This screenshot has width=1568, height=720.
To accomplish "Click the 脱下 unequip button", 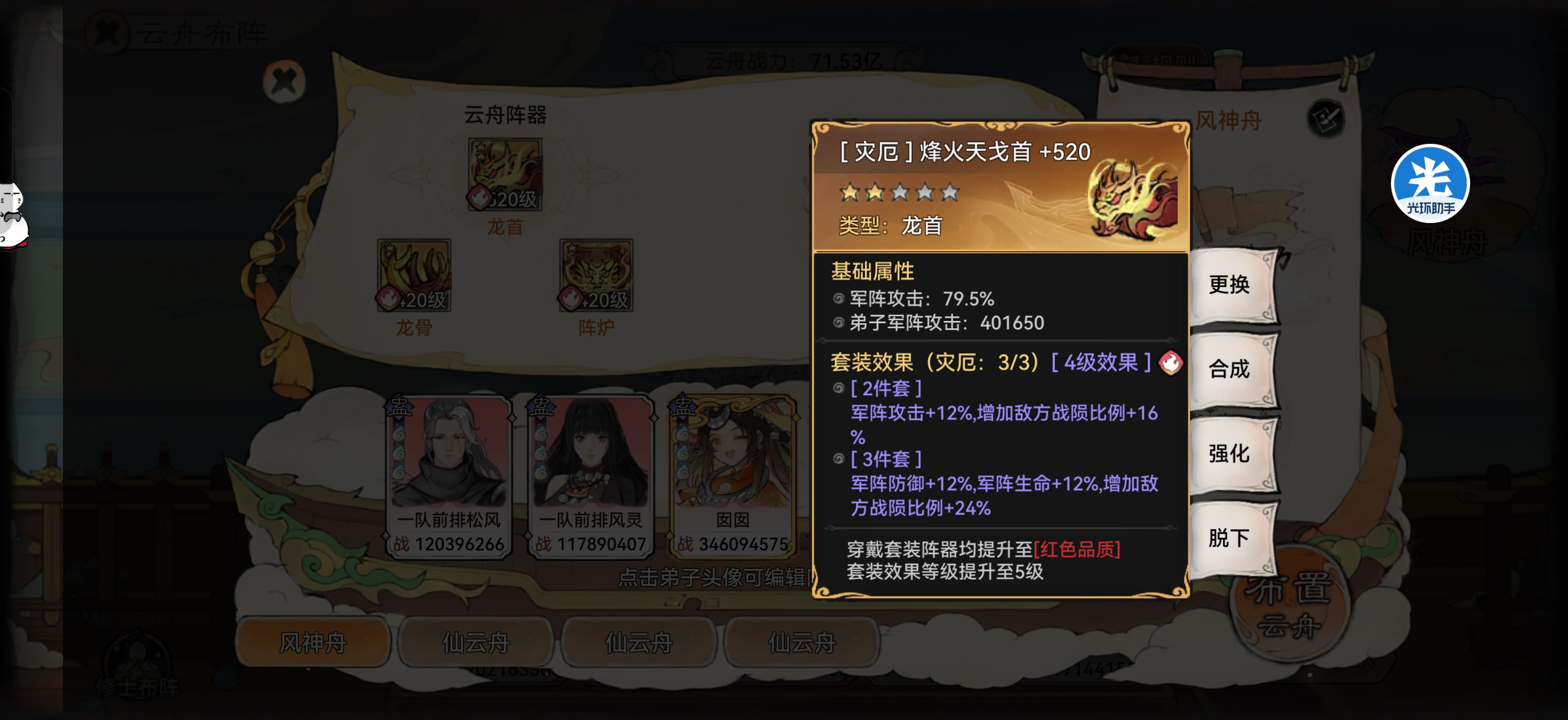I will click(x=1231, y=538).
